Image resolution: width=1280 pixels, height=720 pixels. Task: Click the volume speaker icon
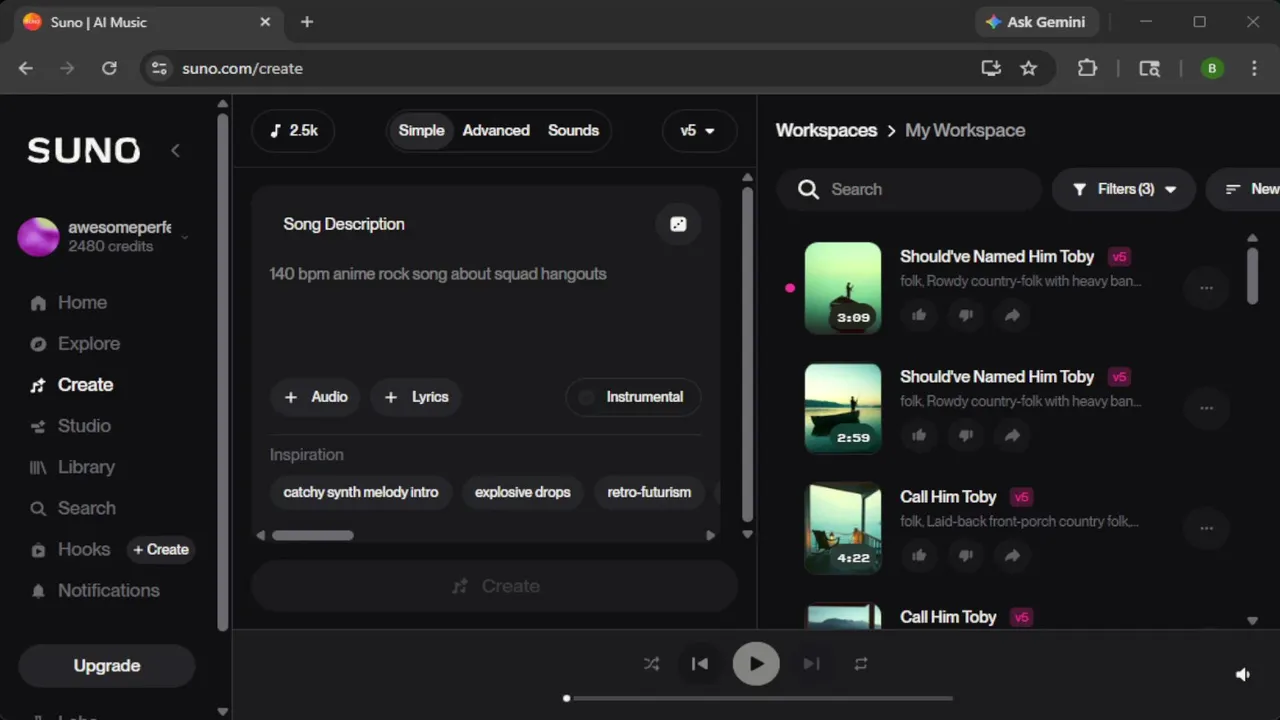[x=1243, y=674]
